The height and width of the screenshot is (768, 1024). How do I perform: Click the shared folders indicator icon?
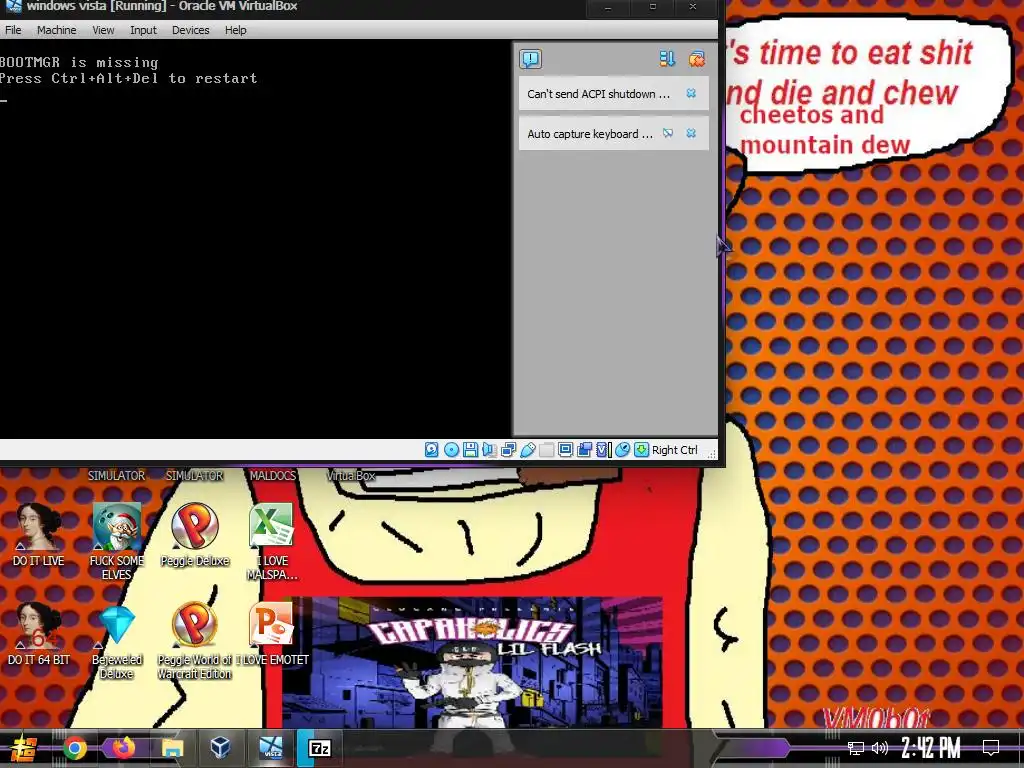click(547, 449)
